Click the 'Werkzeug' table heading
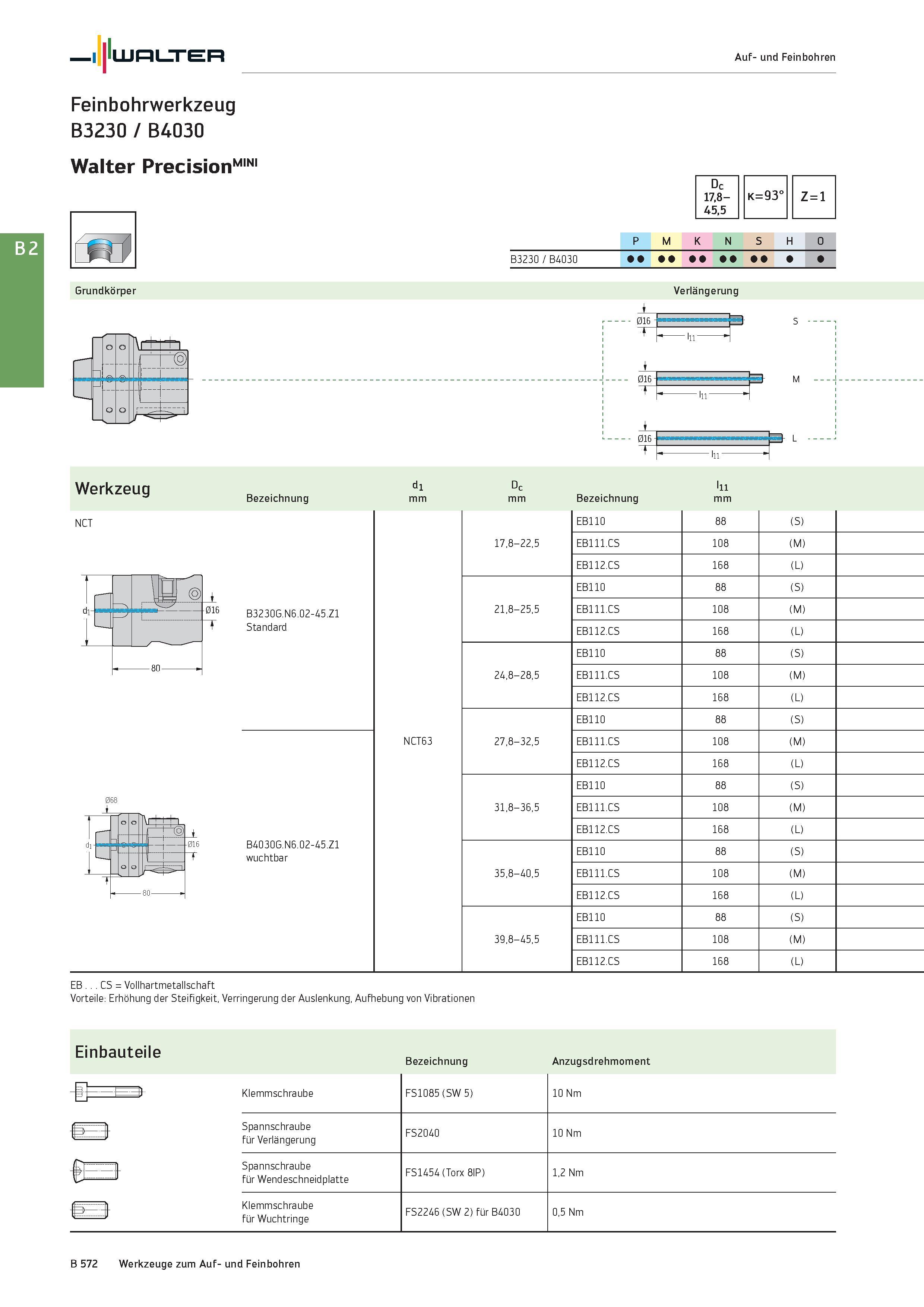This screenshot has height=1307, width=924. (x=113, y=488)
